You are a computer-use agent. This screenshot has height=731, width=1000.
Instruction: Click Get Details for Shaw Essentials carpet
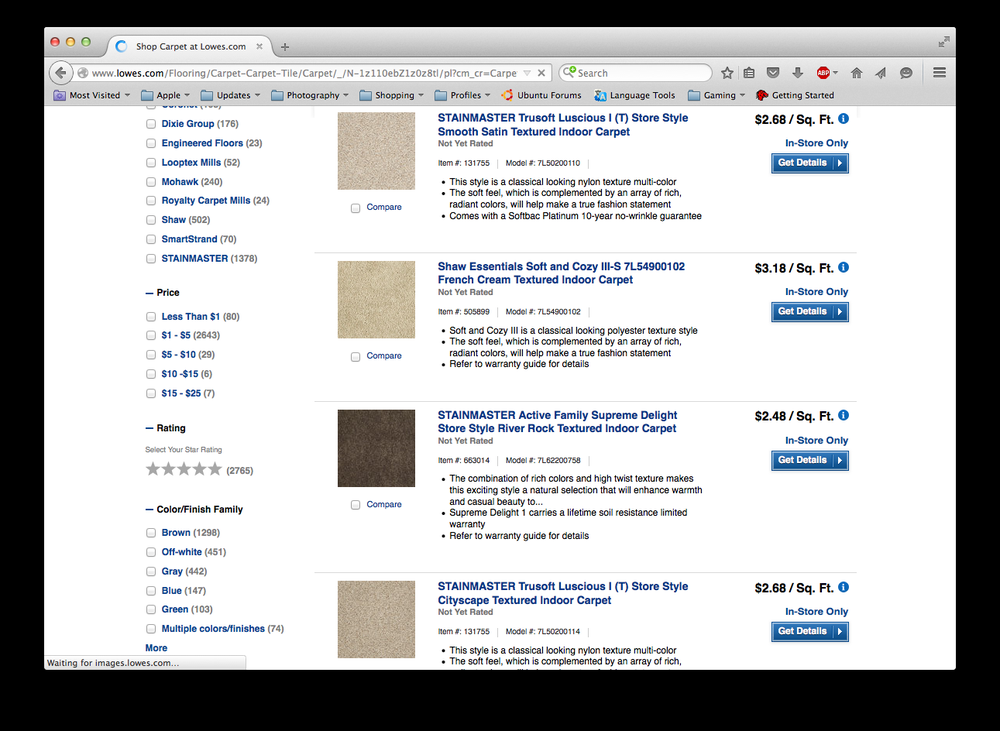810,312
